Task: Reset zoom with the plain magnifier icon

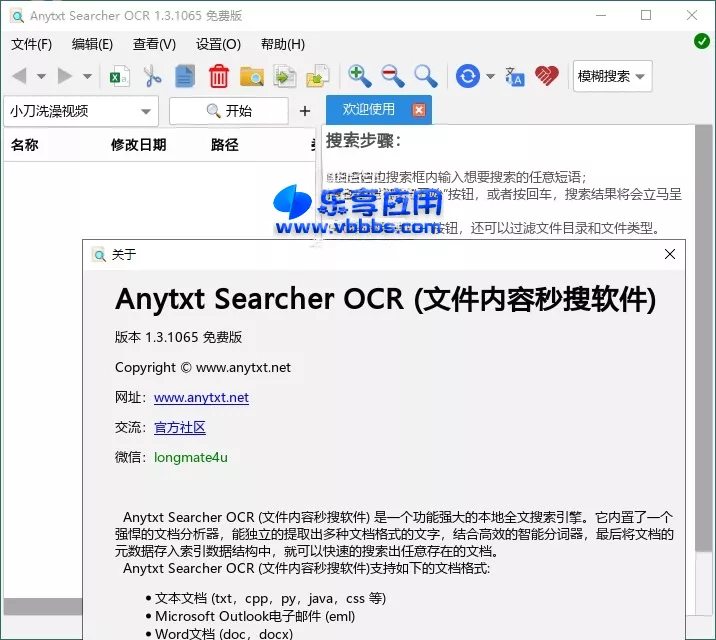Action: [426, 76]
